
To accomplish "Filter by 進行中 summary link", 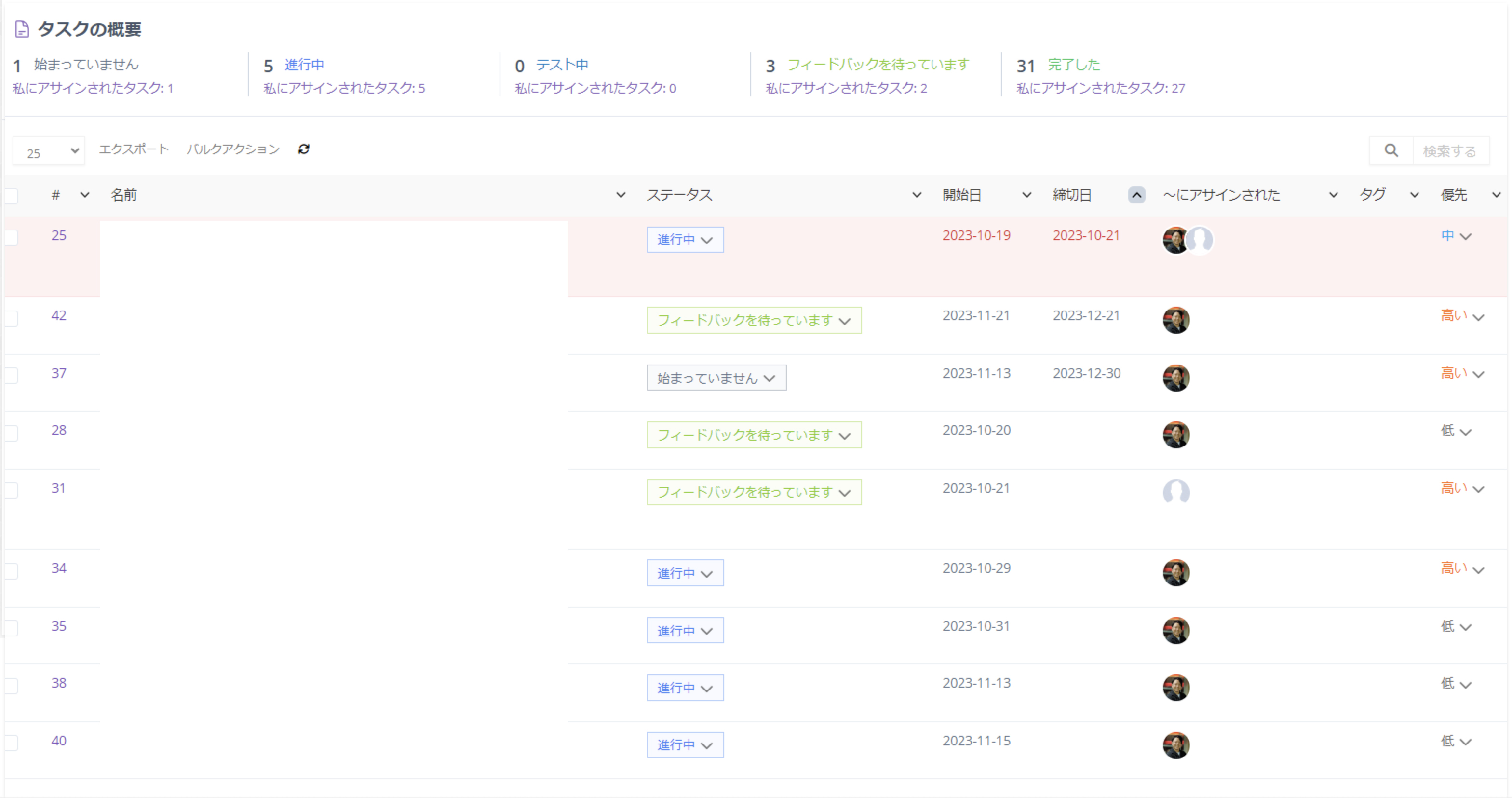I will coord(304,65).
